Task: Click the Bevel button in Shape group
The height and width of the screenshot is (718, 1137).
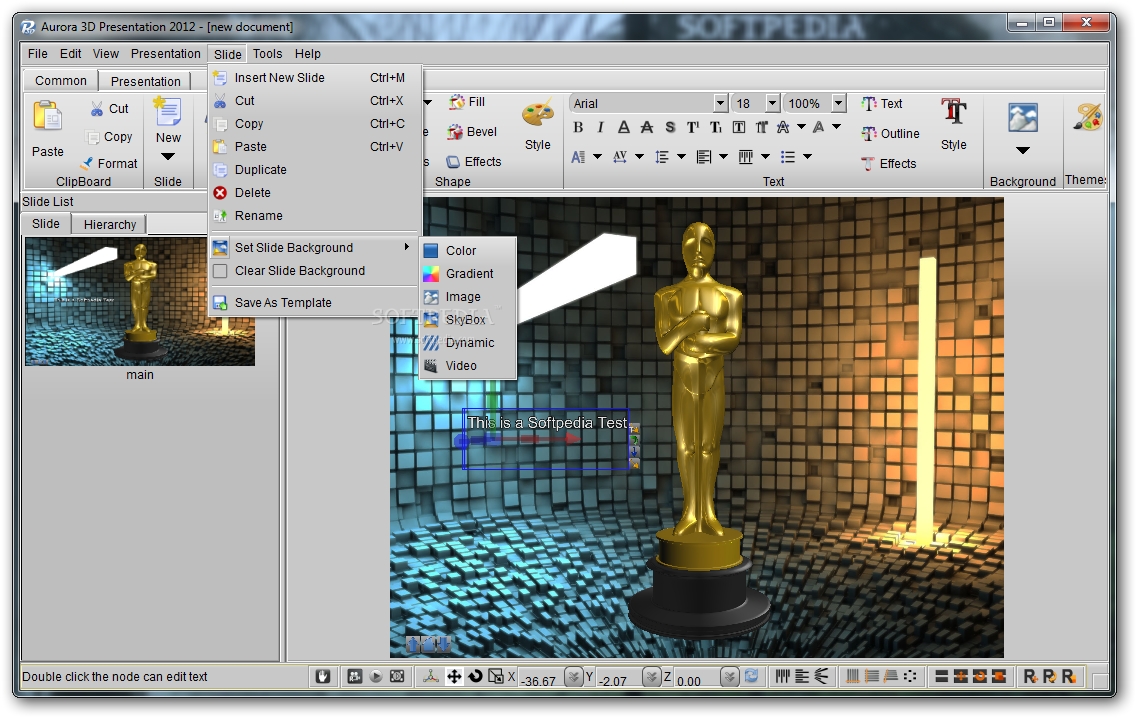Action: click(472, 132)
